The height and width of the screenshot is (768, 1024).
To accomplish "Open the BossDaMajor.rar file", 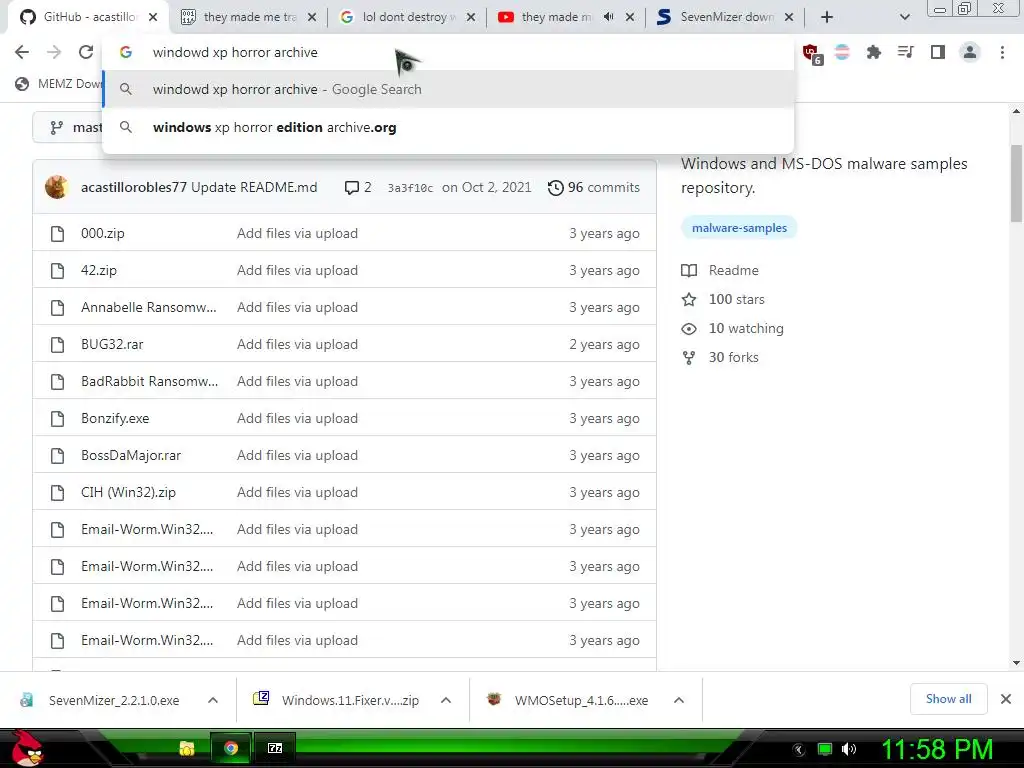I will click(131, 455).
